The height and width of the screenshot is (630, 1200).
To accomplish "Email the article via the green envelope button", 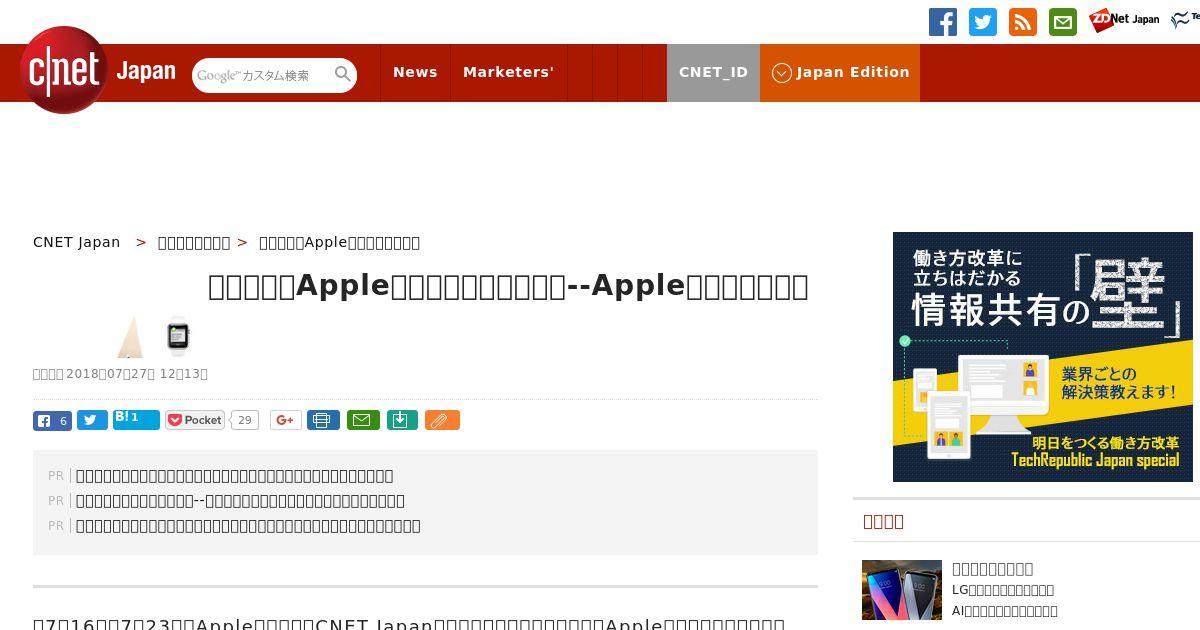I will click(363, 420).
